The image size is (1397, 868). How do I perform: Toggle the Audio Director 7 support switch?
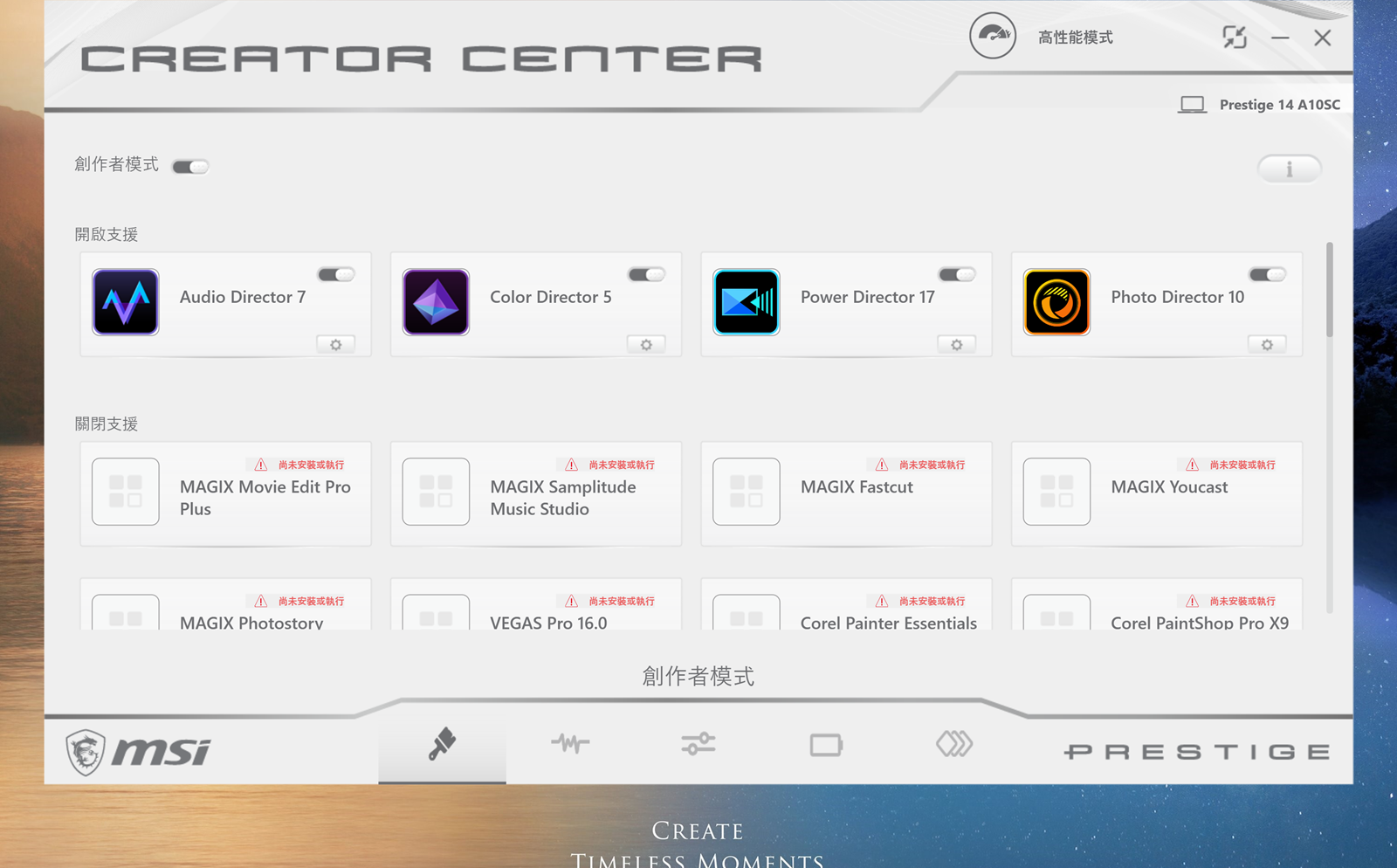pyautogui.click(x=336, y=275)
